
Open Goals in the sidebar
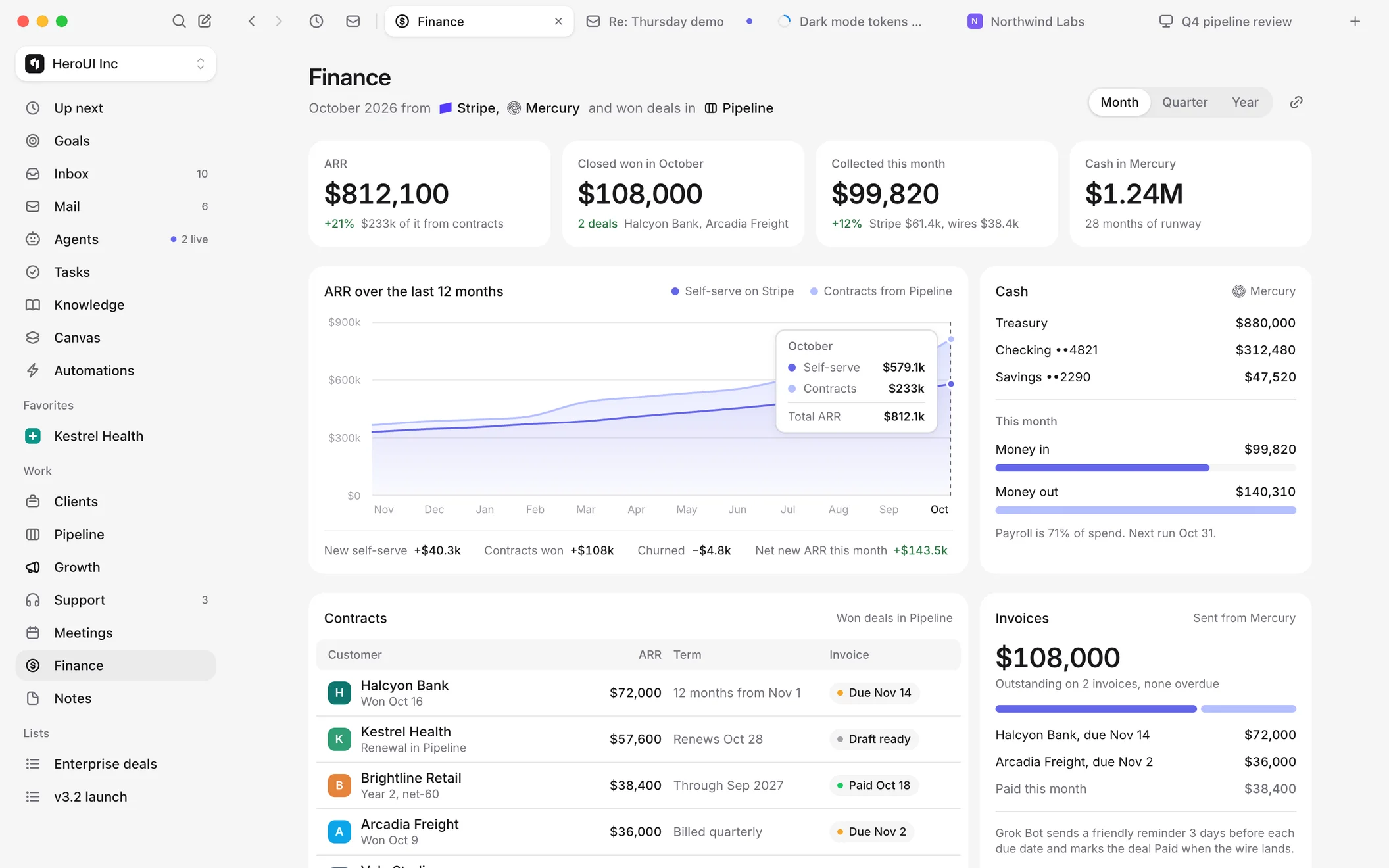116,141
